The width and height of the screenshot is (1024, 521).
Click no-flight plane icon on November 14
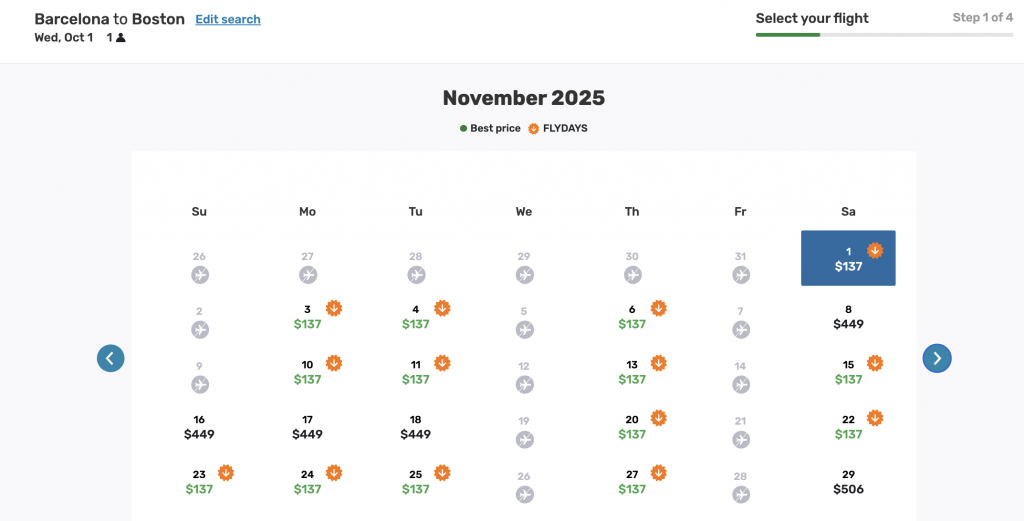click(741, 385)
